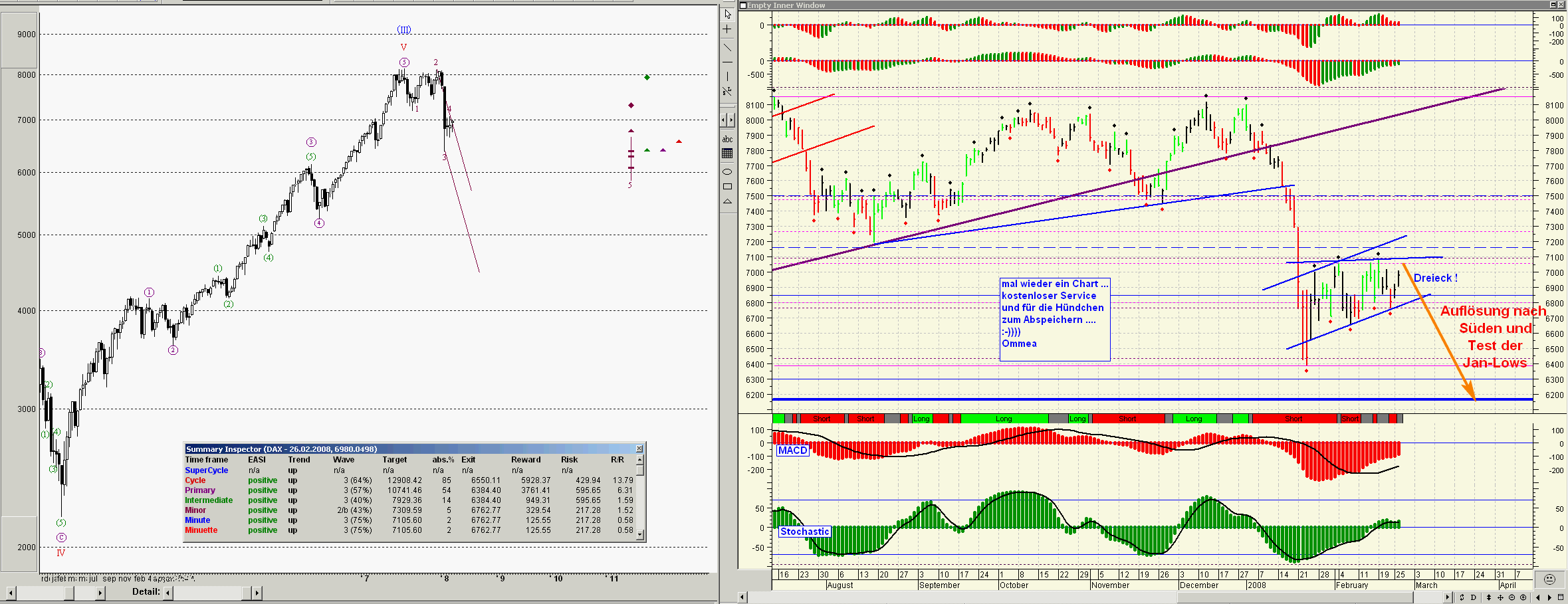
Task: Decrease Detail slider with left arrow
Action: pyautogui.click(x=168, y=593)
